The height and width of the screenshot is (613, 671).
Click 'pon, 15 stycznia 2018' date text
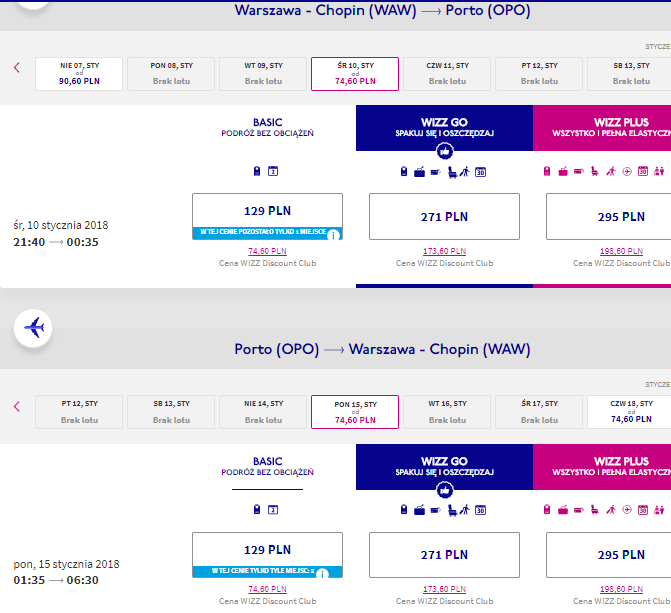[66, 564]
